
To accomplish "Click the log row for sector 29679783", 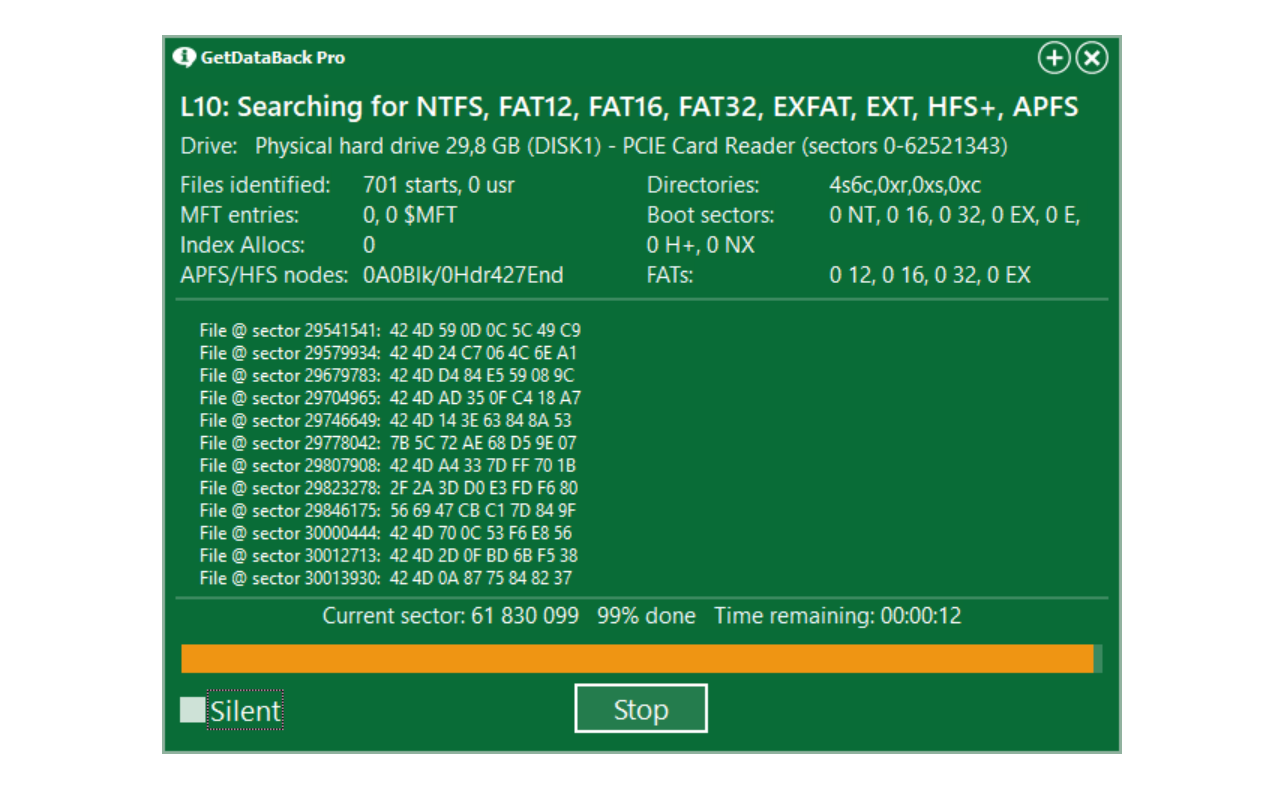I will pos(387,375).
